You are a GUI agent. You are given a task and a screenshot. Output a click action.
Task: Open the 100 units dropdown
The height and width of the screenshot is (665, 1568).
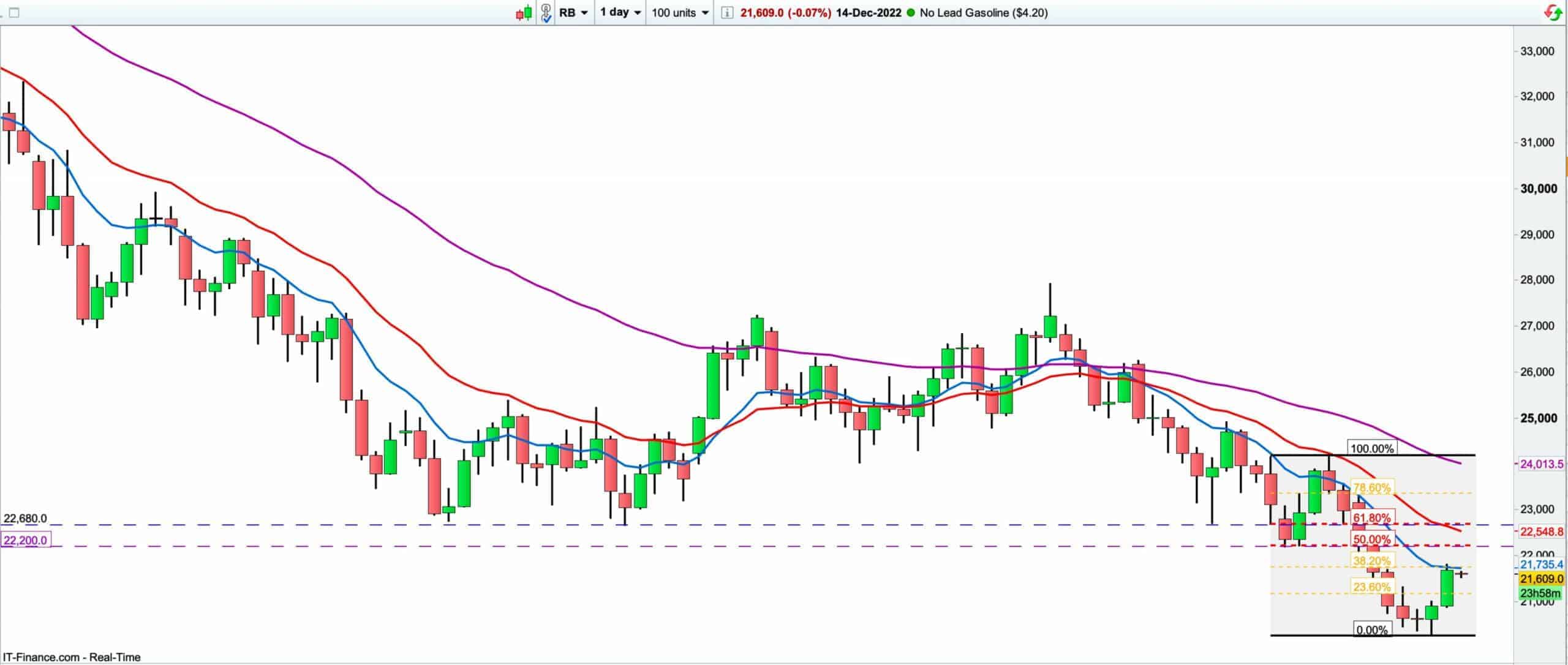point(680,12)
